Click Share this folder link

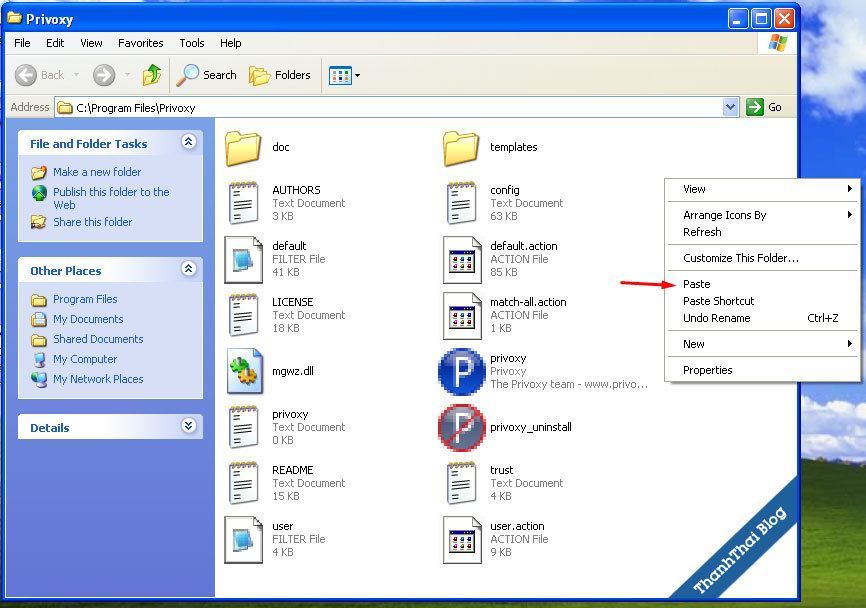tap(92, 222)
